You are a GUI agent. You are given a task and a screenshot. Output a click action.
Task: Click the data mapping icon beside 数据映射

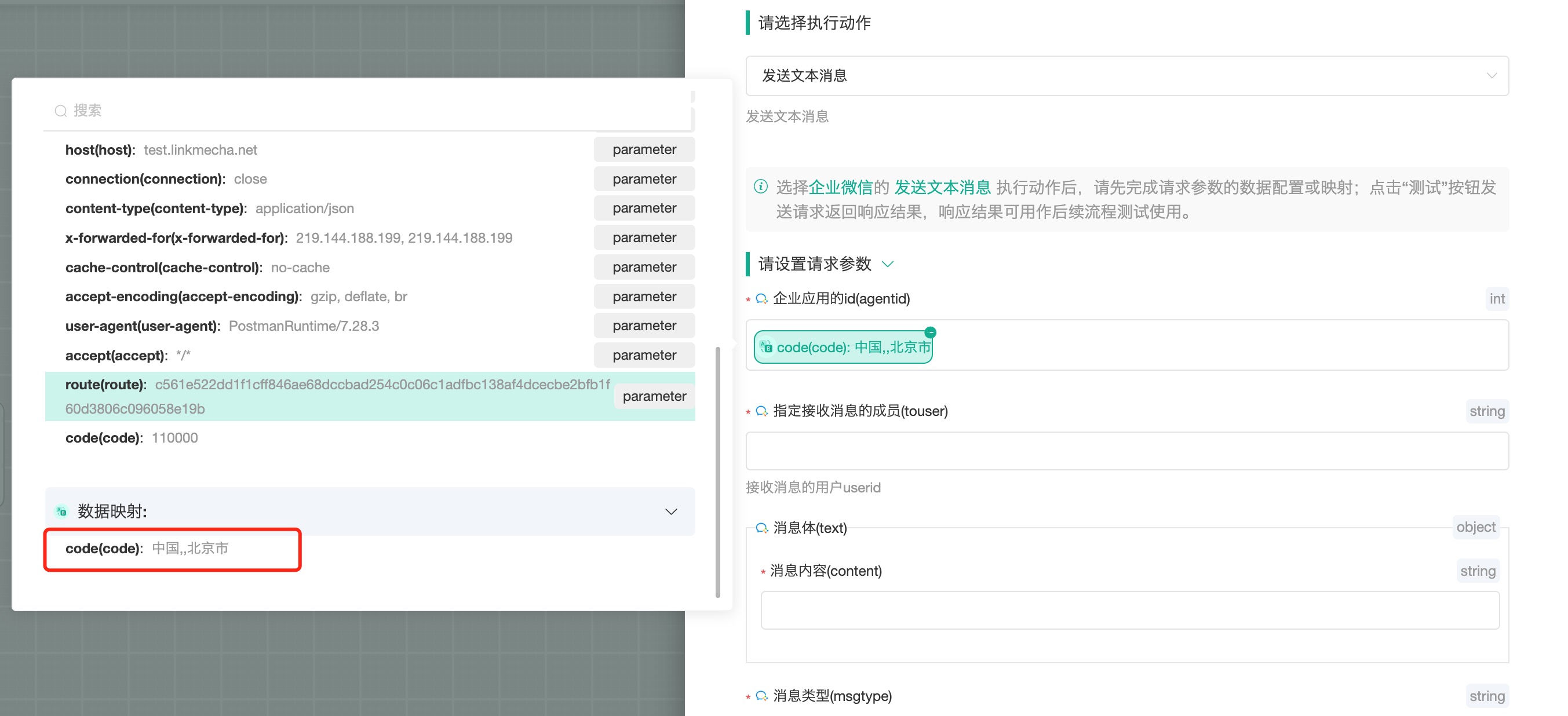coord(61,512)
